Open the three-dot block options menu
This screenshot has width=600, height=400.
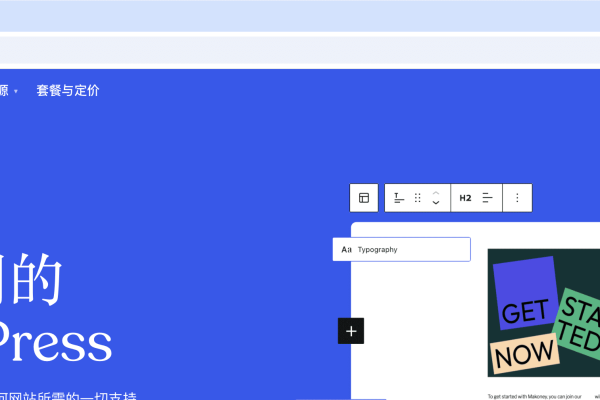tap(517, 198)
